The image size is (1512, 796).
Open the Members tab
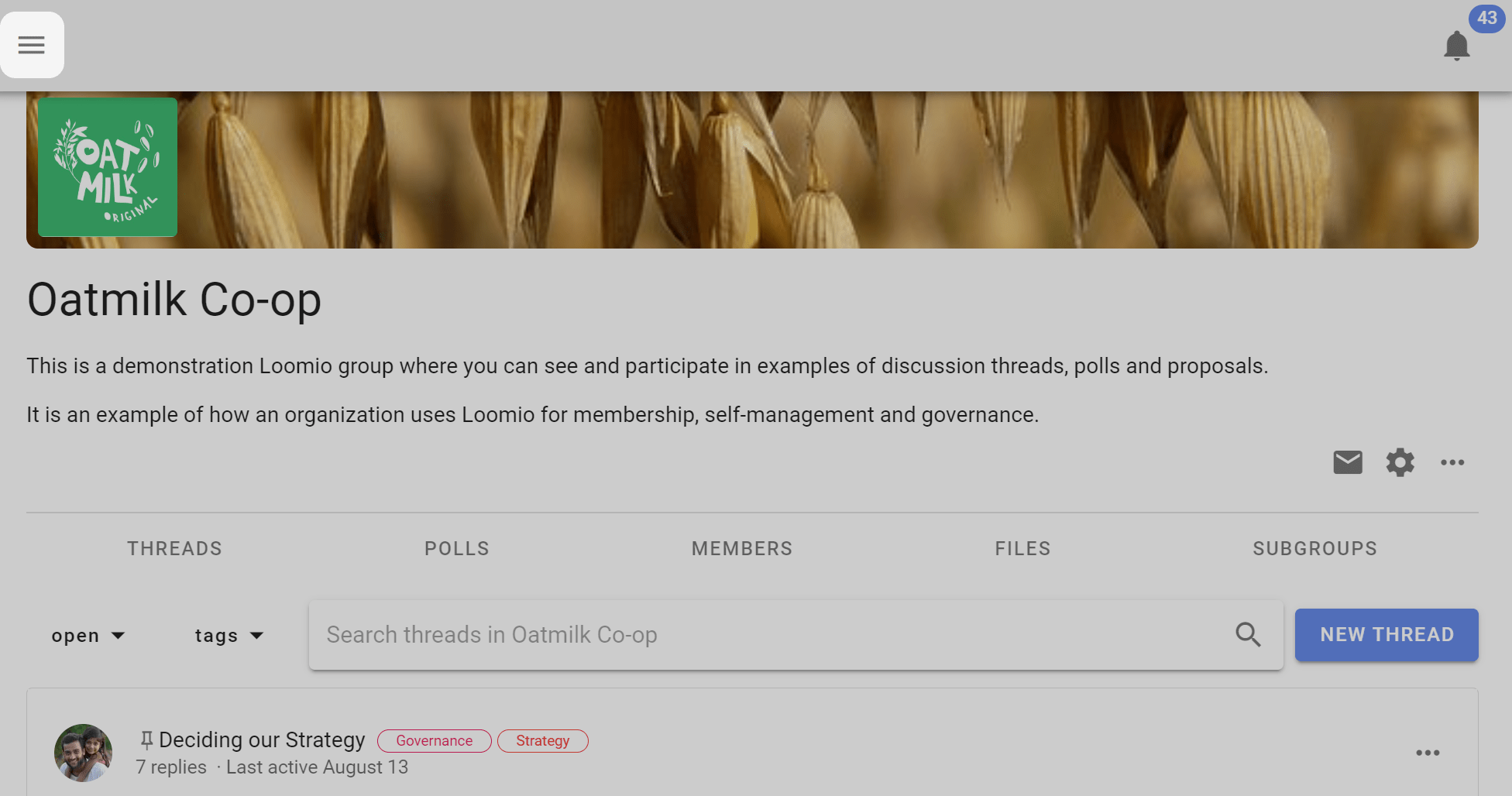[x=742, y=549]
